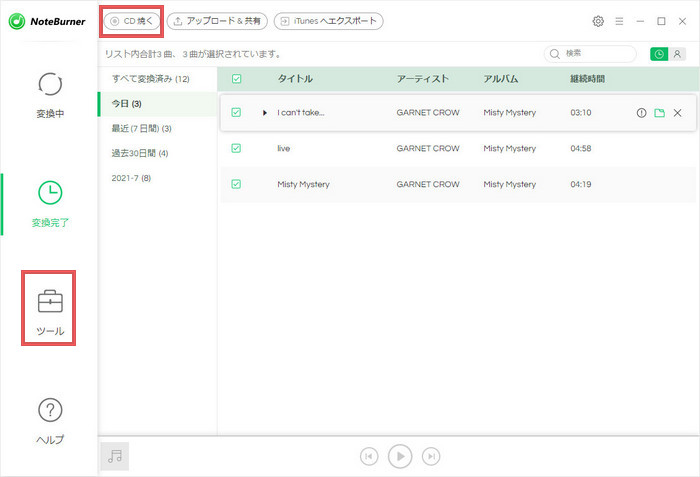Viewport: 700px width, 477px height.
Task: Click iTunes へエクスポート button
Action: click(329, 21)
